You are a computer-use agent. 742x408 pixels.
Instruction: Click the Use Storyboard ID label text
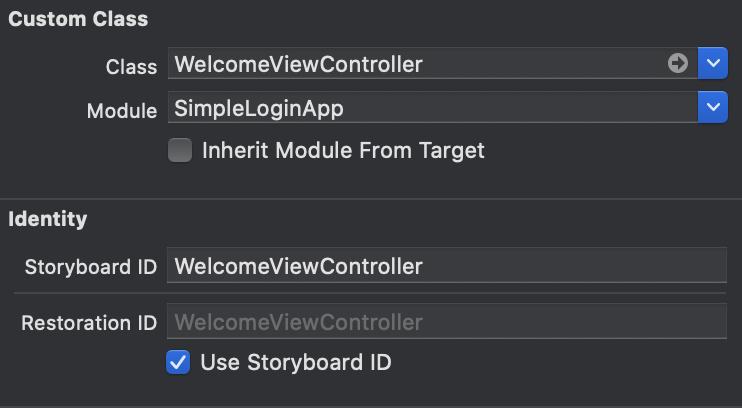(296, 362)
